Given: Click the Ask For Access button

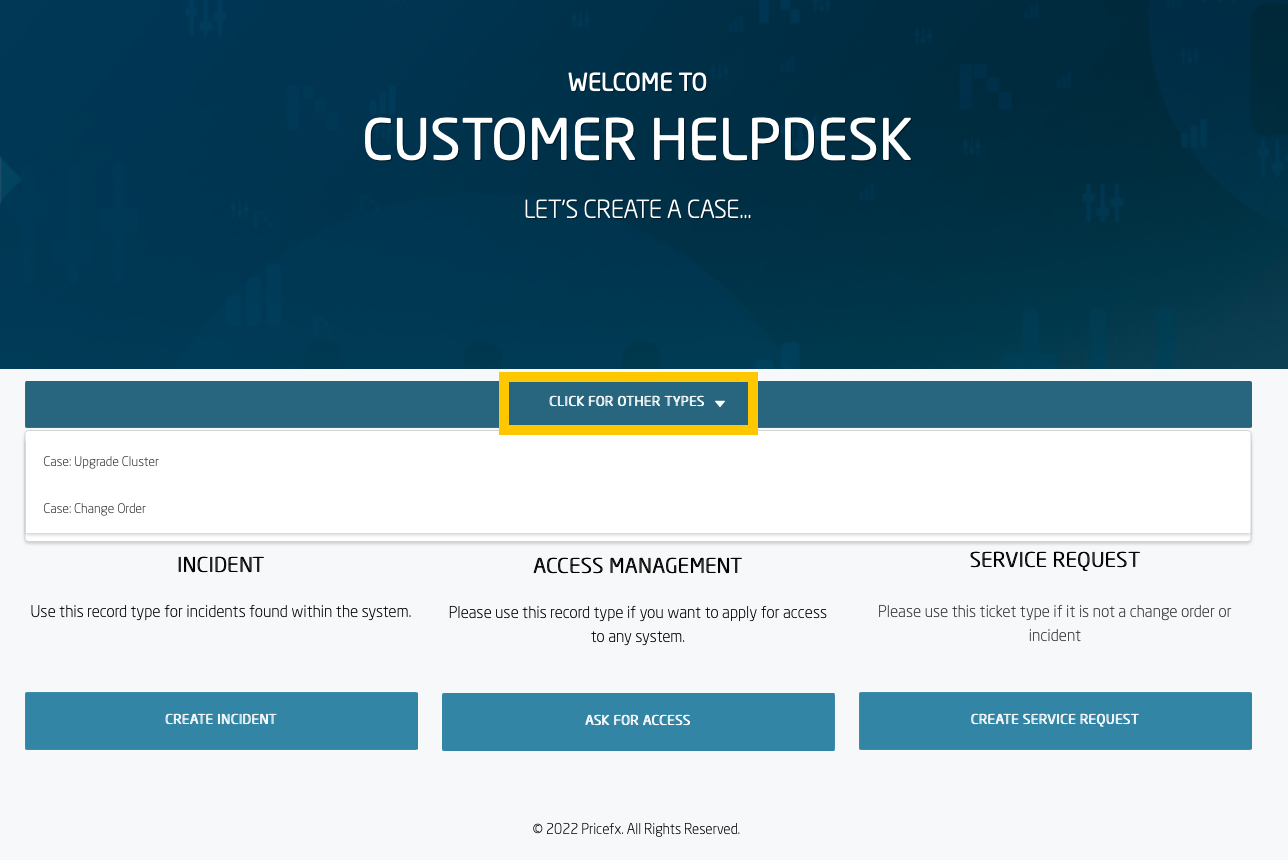Looking at the screenshot, I should [x=638, y=721].
